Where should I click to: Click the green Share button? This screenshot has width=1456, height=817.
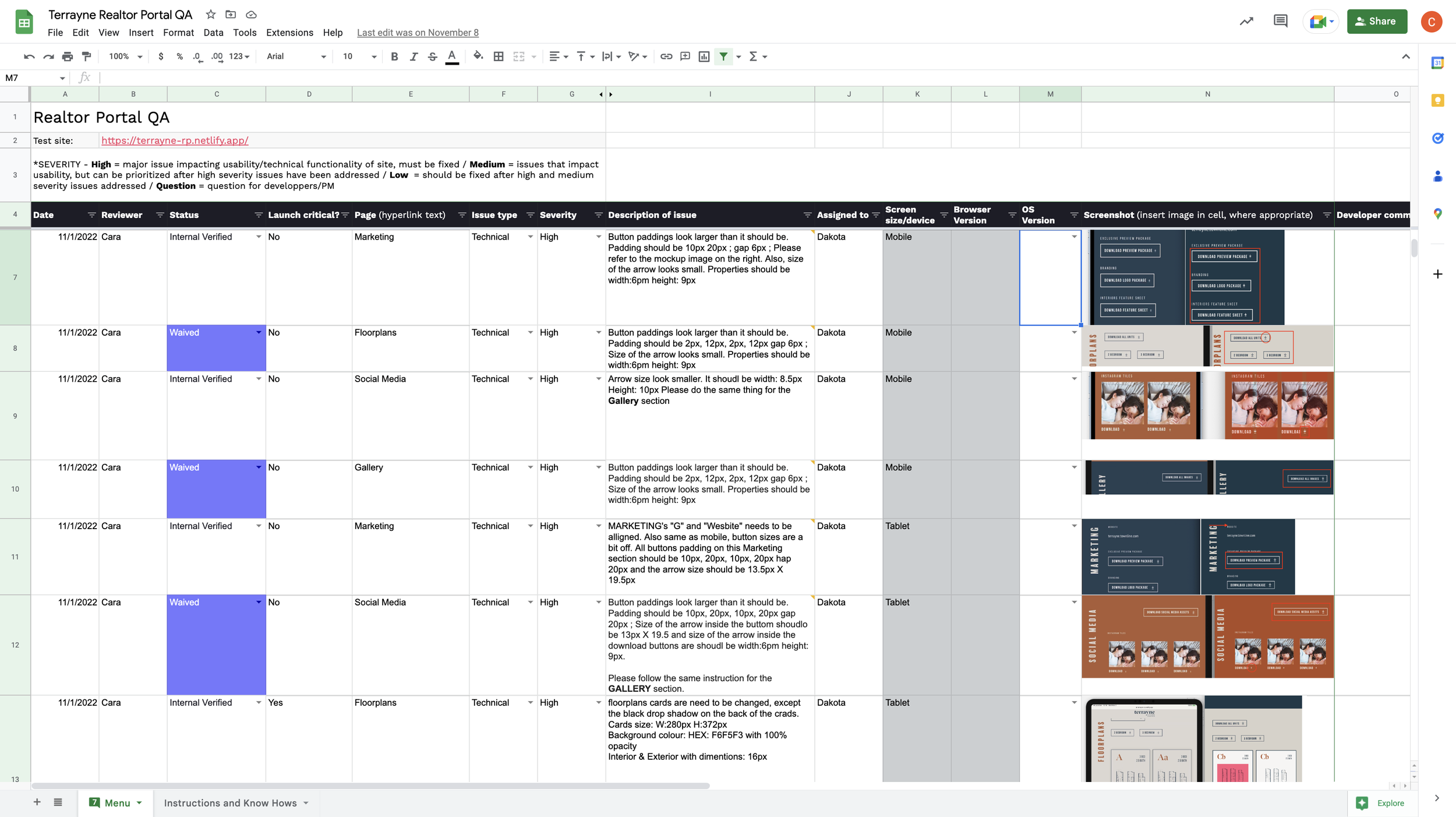coord(1377,22)
